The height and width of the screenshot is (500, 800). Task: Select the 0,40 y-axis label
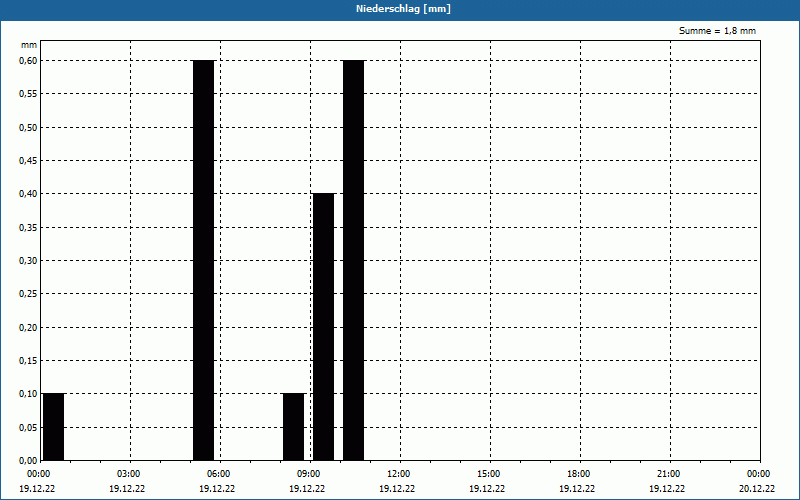coord(28,194)
